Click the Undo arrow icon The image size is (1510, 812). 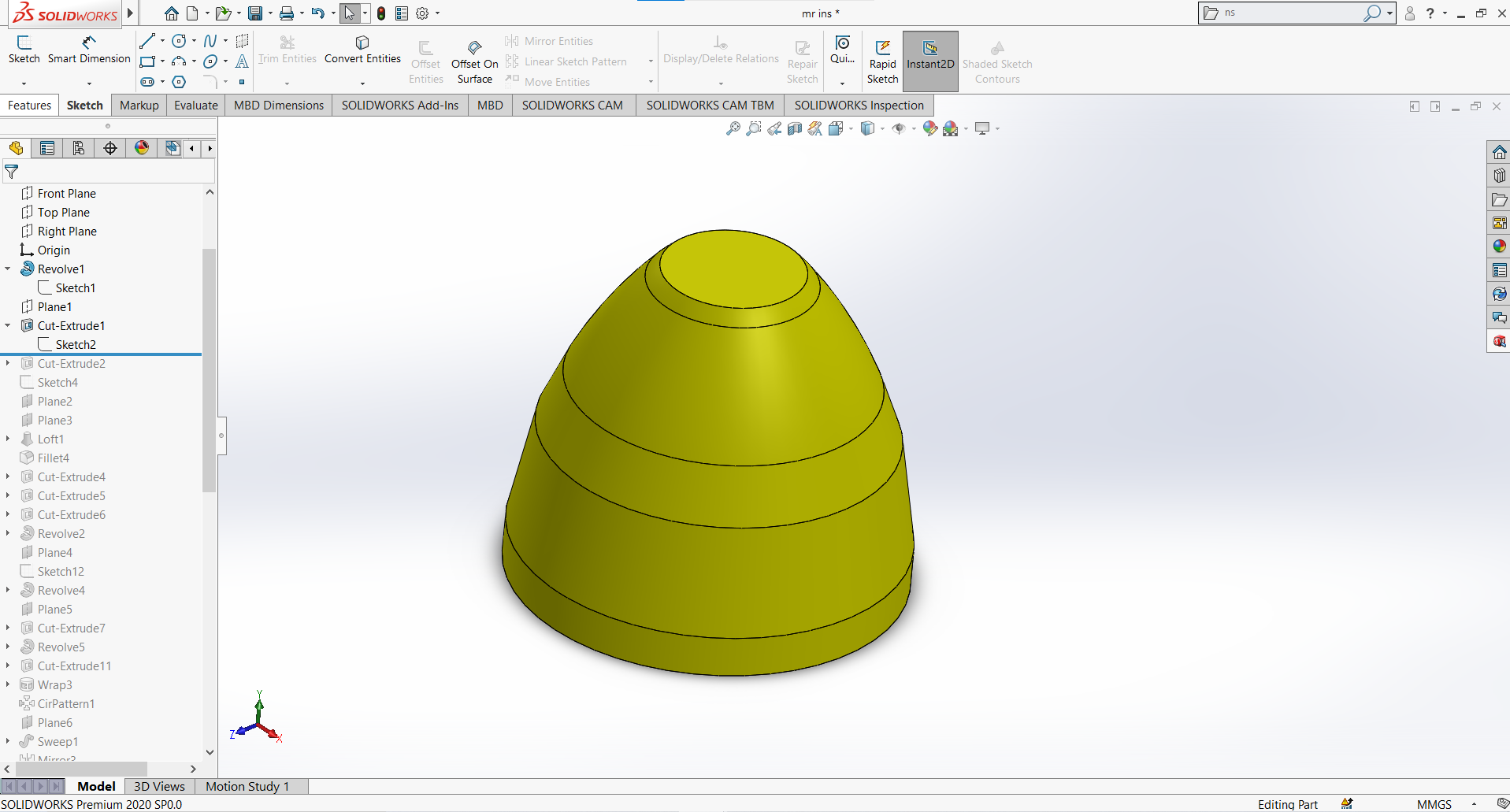coord(317,13)
